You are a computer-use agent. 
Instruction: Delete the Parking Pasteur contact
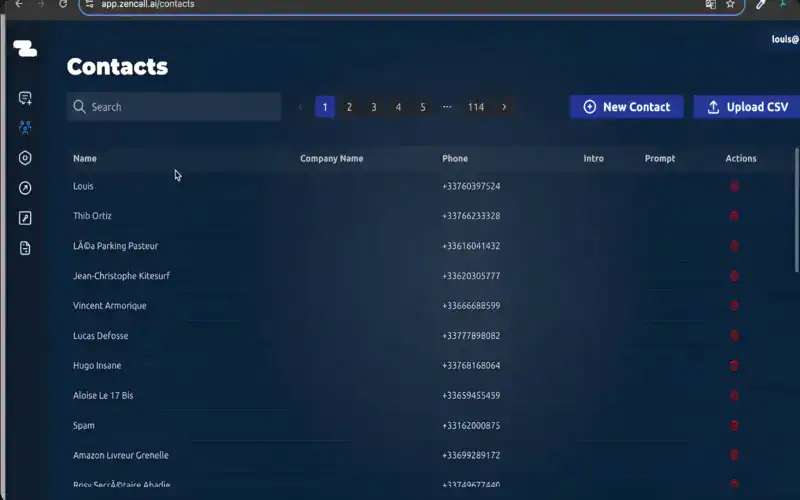pos(734,246)
